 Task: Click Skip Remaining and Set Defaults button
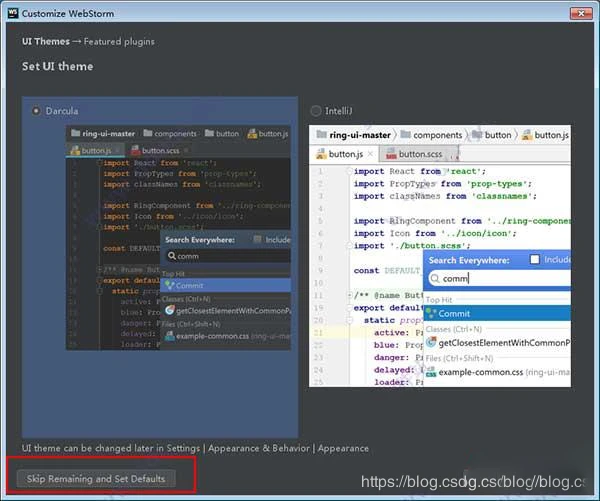pyautogui.click(x=96, y=479)
